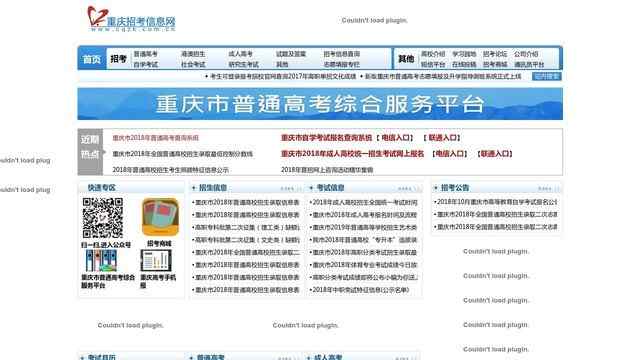The image size is (640, 360).
Task: Select 社会考试 in the navigation bar
Action: point(193,64)
